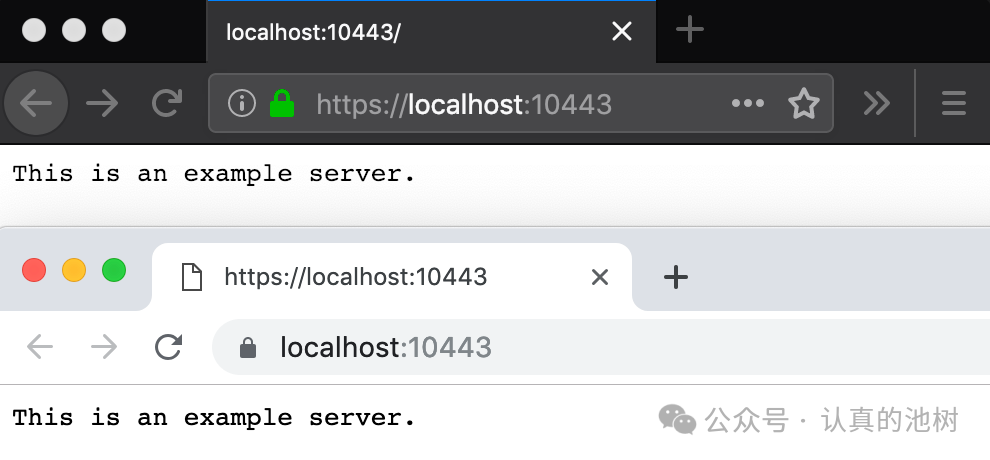Click the forward arrow in the dark Firefox toolbar
The width and height of the screenshot is (990, 460).
102,103
